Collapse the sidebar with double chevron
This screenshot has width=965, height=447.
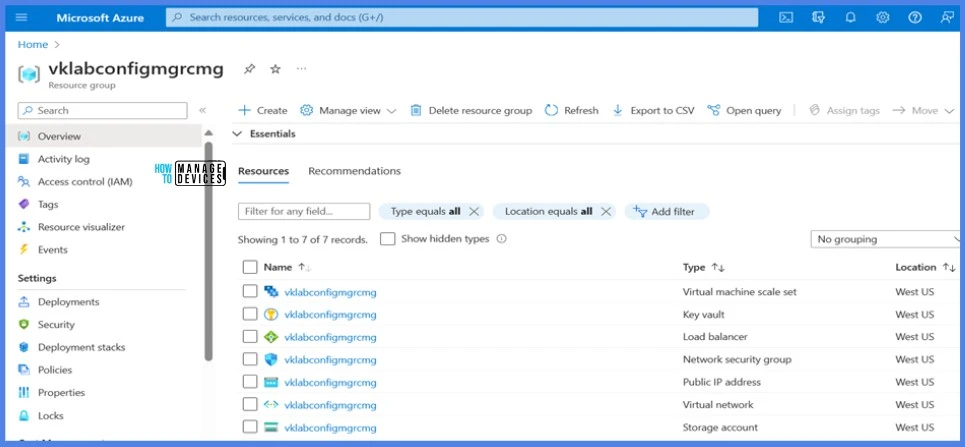[202, 110]
